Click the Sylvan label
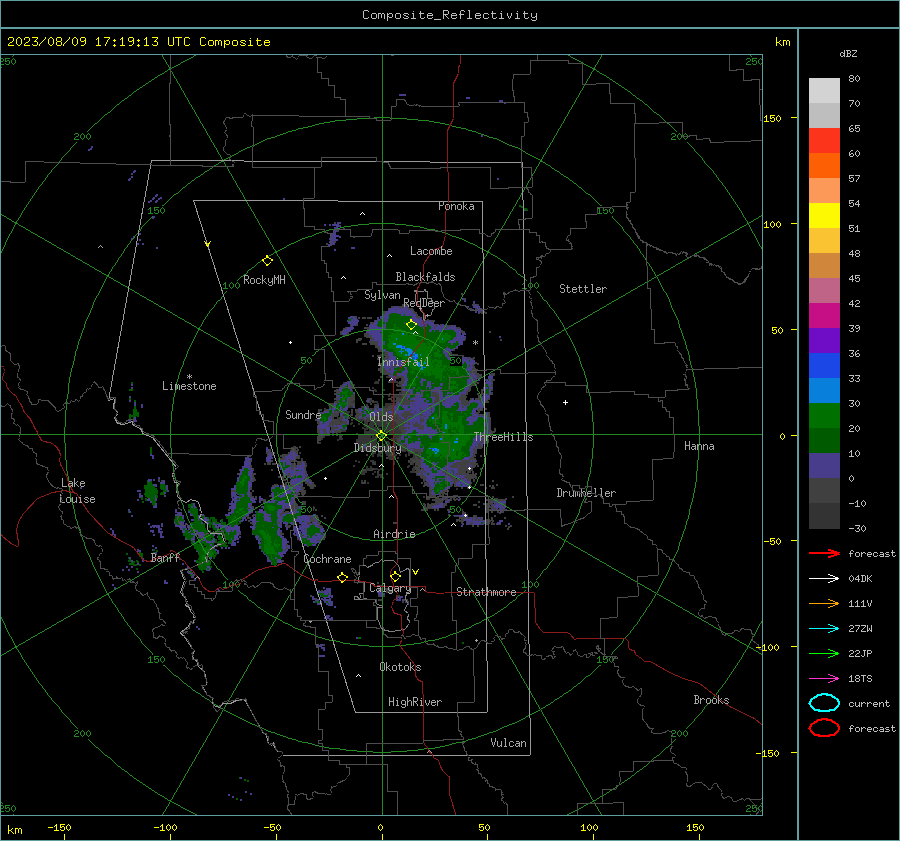Image resolution: width=900 pixels, height=841 pixels. click(382, 295)
